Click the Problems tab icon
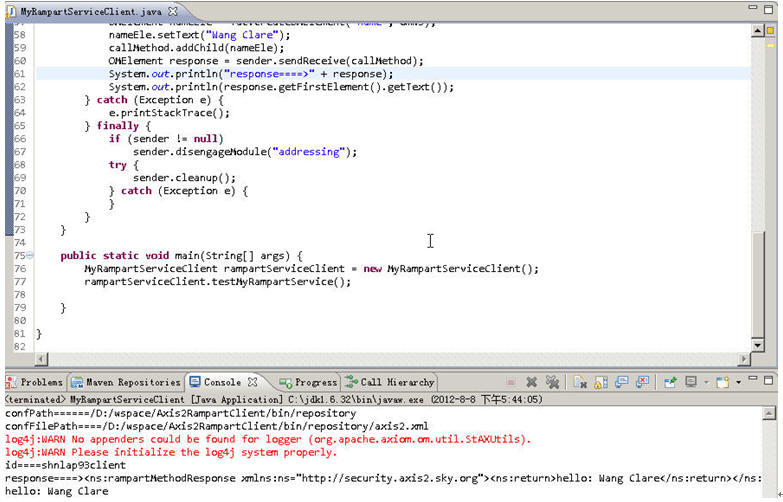This screenshot has height=502, width=783. [11, 383]
